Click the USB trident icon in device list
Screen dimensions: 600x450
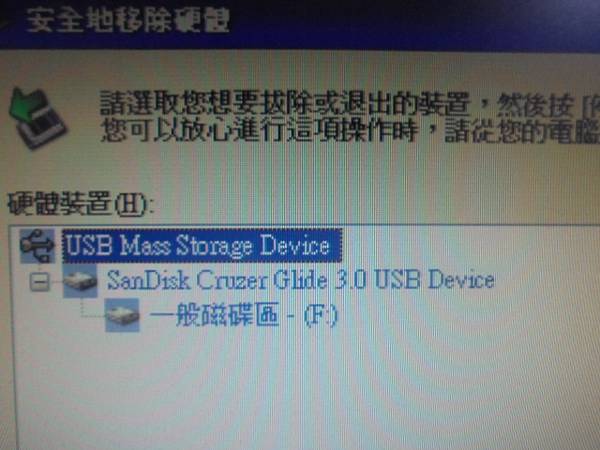(x=37, y=246)
